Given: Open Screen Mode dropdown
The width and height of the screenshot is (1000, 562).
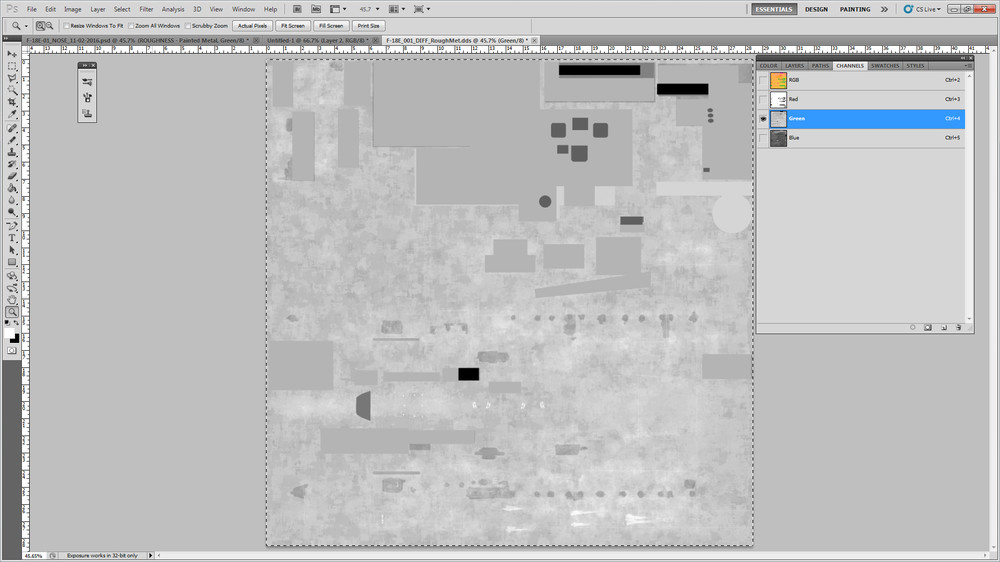Looking at the screenshot, I should [x=422, y=9].
